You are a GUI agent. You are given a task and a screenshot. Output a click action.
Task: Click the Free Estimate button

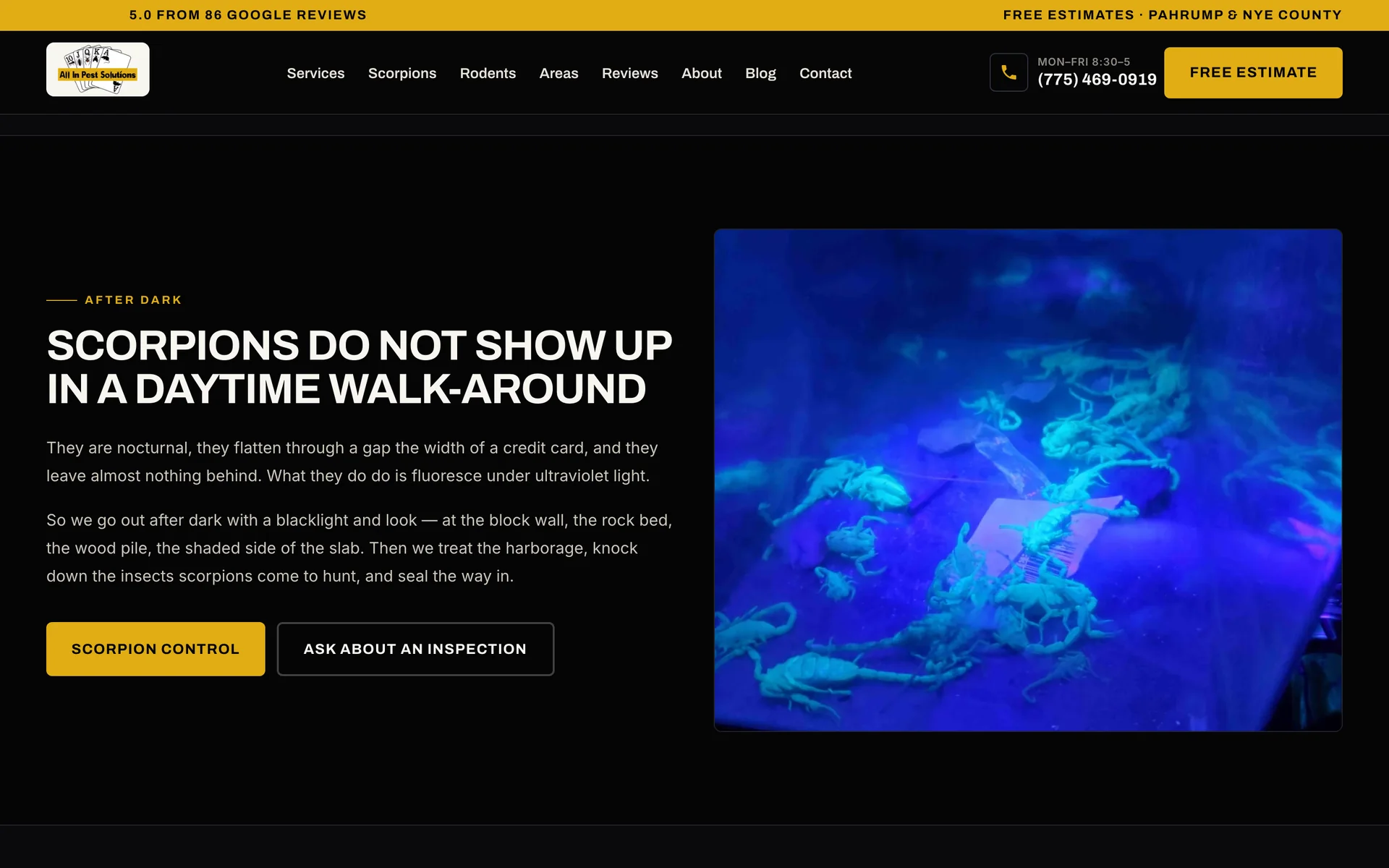point(1253,72)
